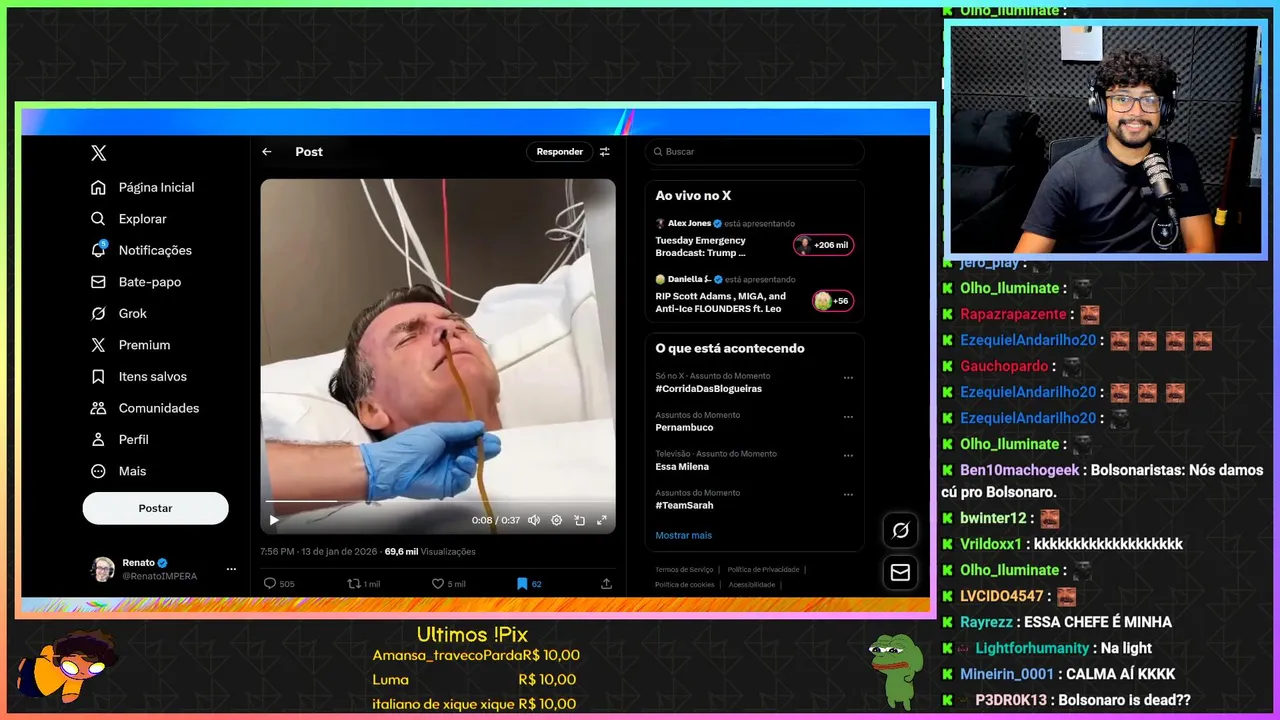1280x720 pixels.
Task: Select the Notificações menu label
Action: [155, 250]
